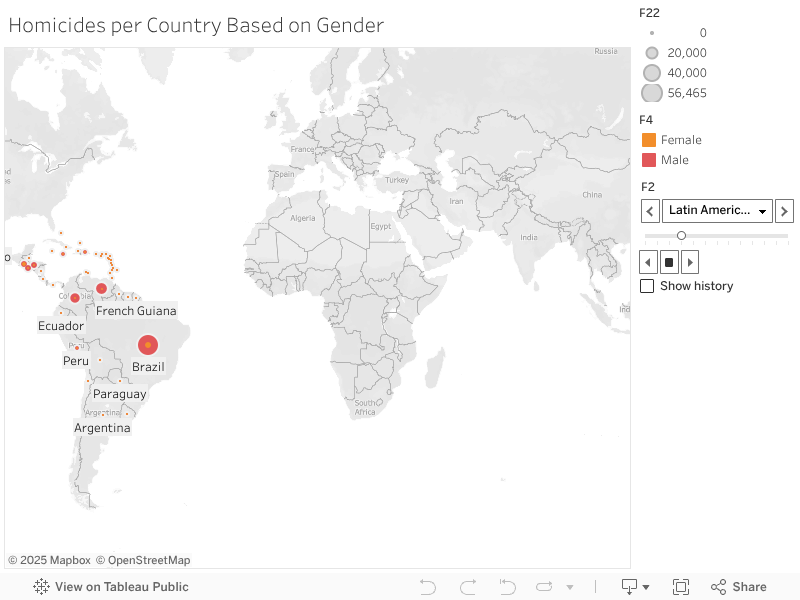Stop the page animation playback

click(x=669, y=262)
